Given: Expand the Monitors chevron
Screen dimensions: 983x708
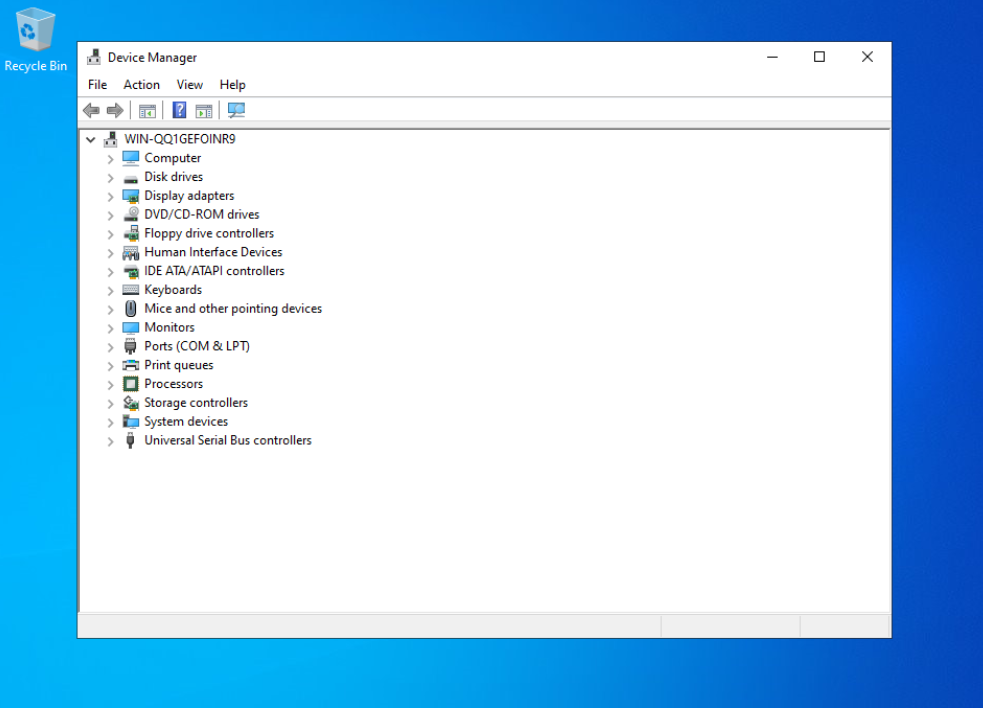Looking at the screenshot, I should (110, 328).
